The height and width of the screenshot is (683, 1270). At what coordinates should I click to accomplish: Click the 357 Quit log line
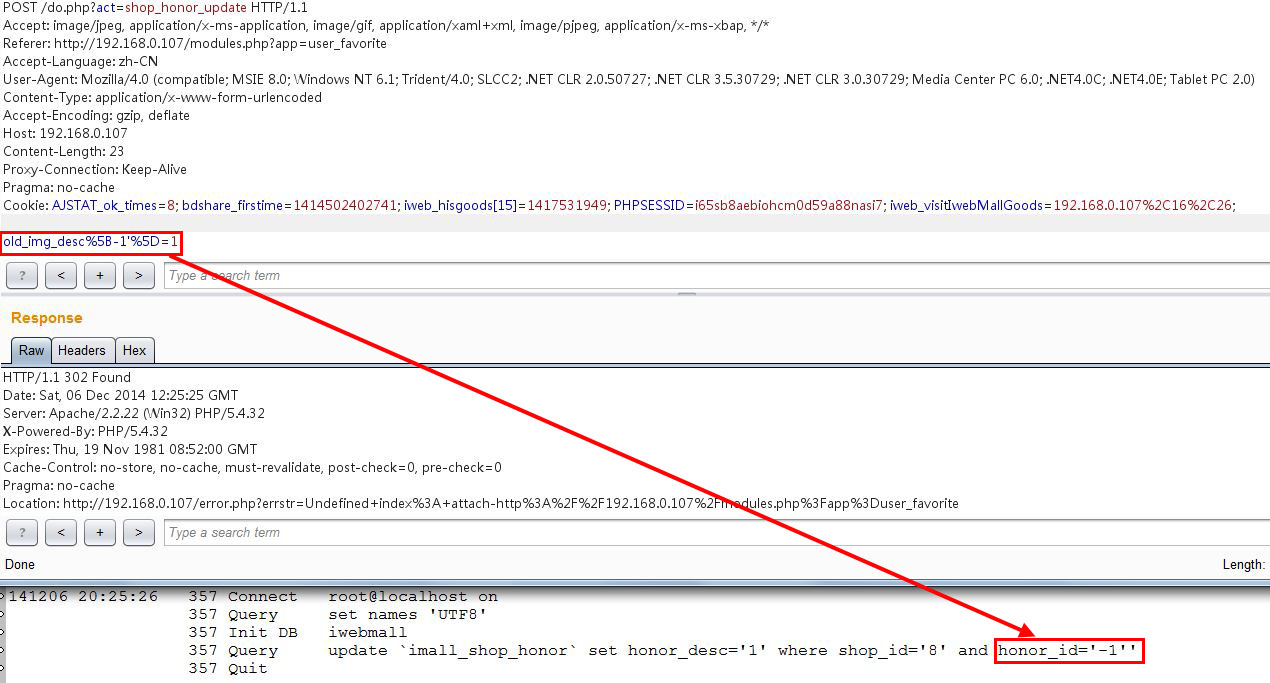(x=228, y=669)
